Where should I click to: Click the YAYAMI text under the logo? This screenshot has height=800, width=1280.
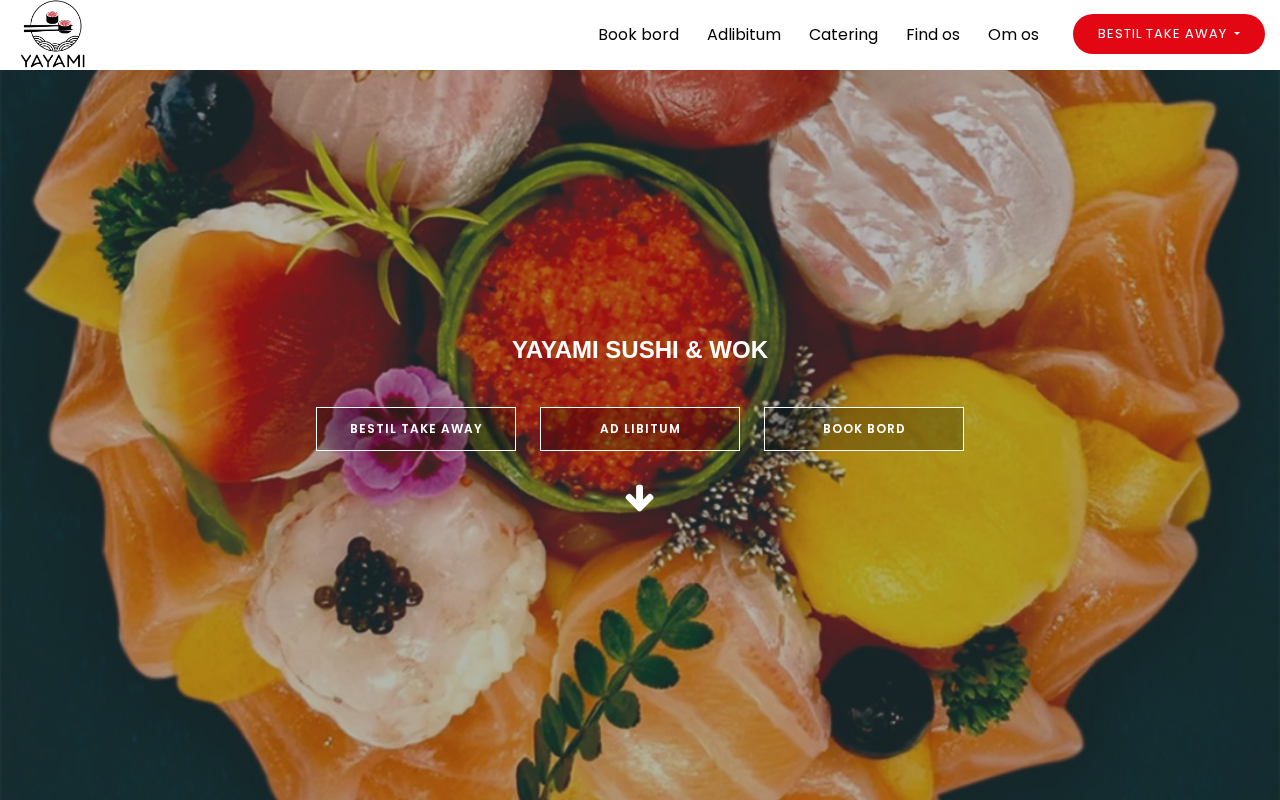[x=53, y=60]
